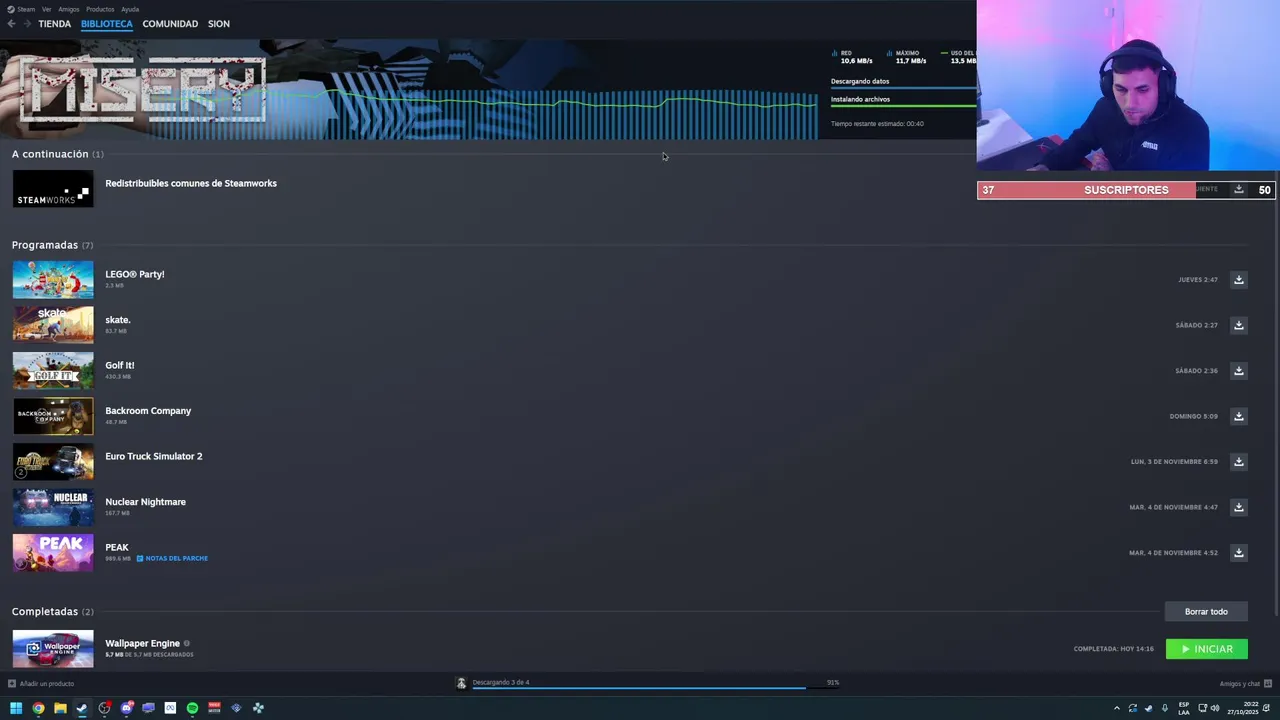Go to the TIENDA tab

(x=55, y=24)
